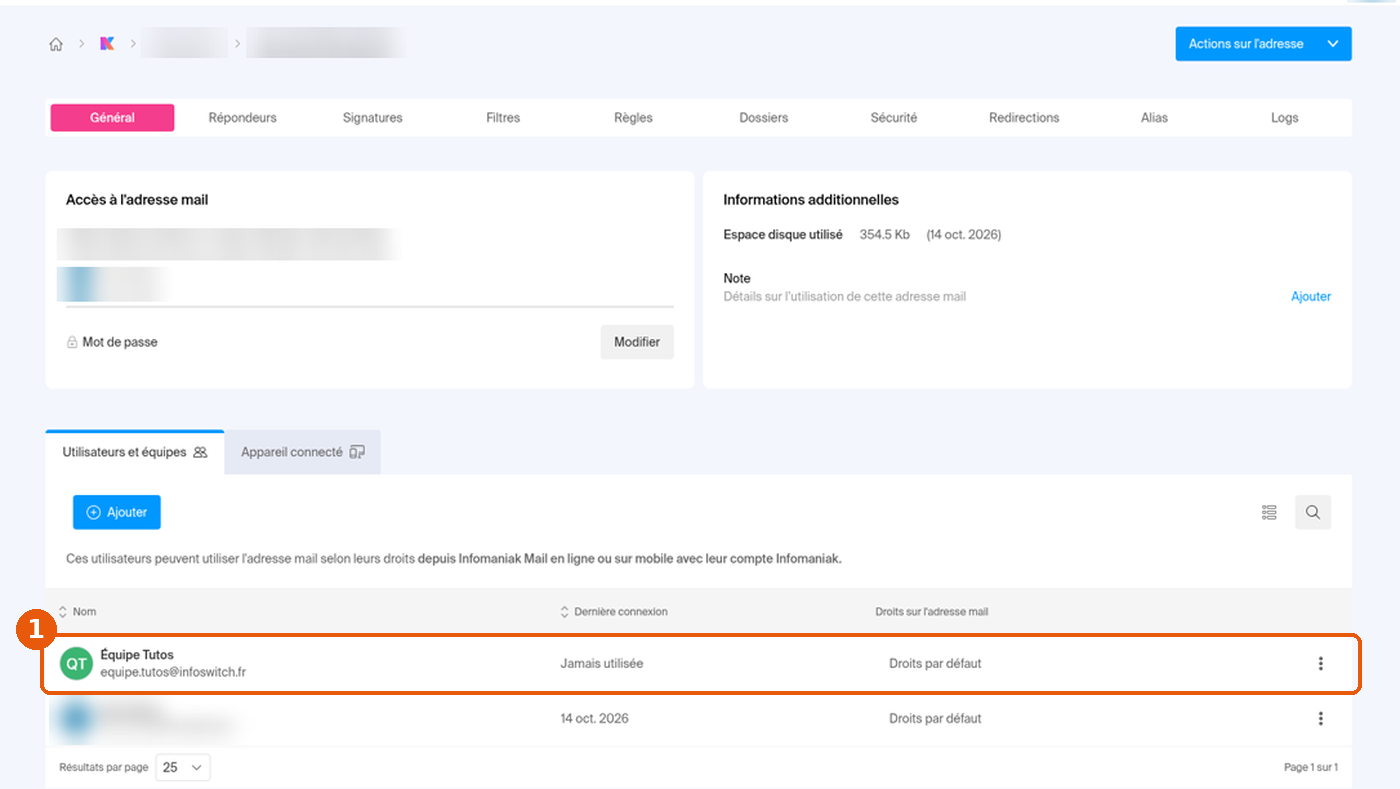Switch to the Appareil connecté tab
Screen dimensions: 1400x789
[x=303, y=452]
